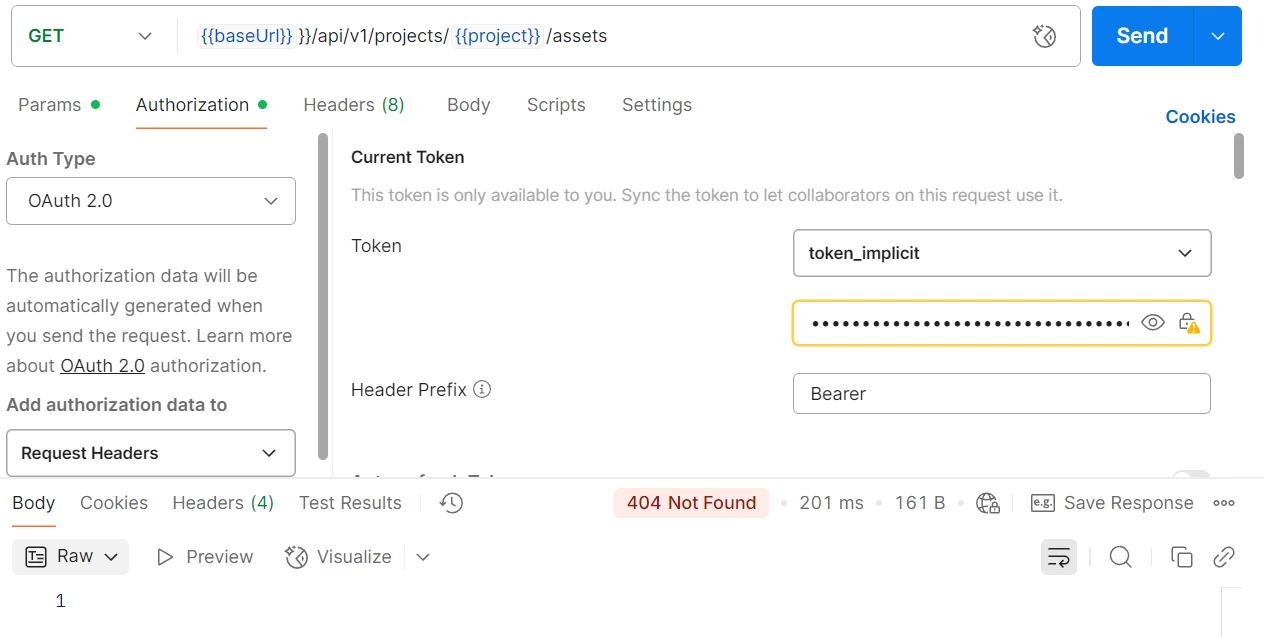Open the GET method dropdown
This screenshot has height=637, width=1264.
(x=90, y=36)
